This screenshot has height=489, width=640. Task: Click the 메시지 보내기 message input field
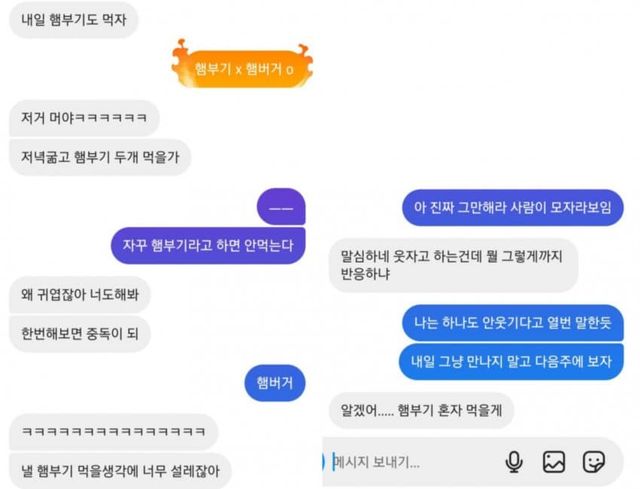412,462
